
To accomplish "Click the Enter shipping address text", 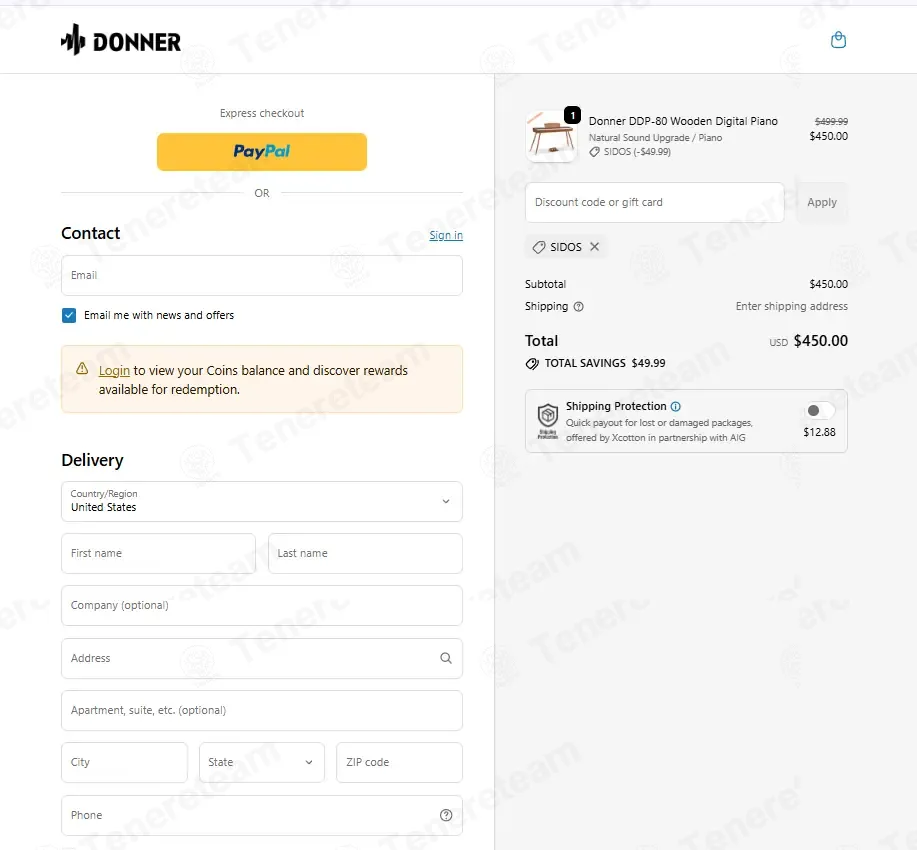I will (791, 307).
